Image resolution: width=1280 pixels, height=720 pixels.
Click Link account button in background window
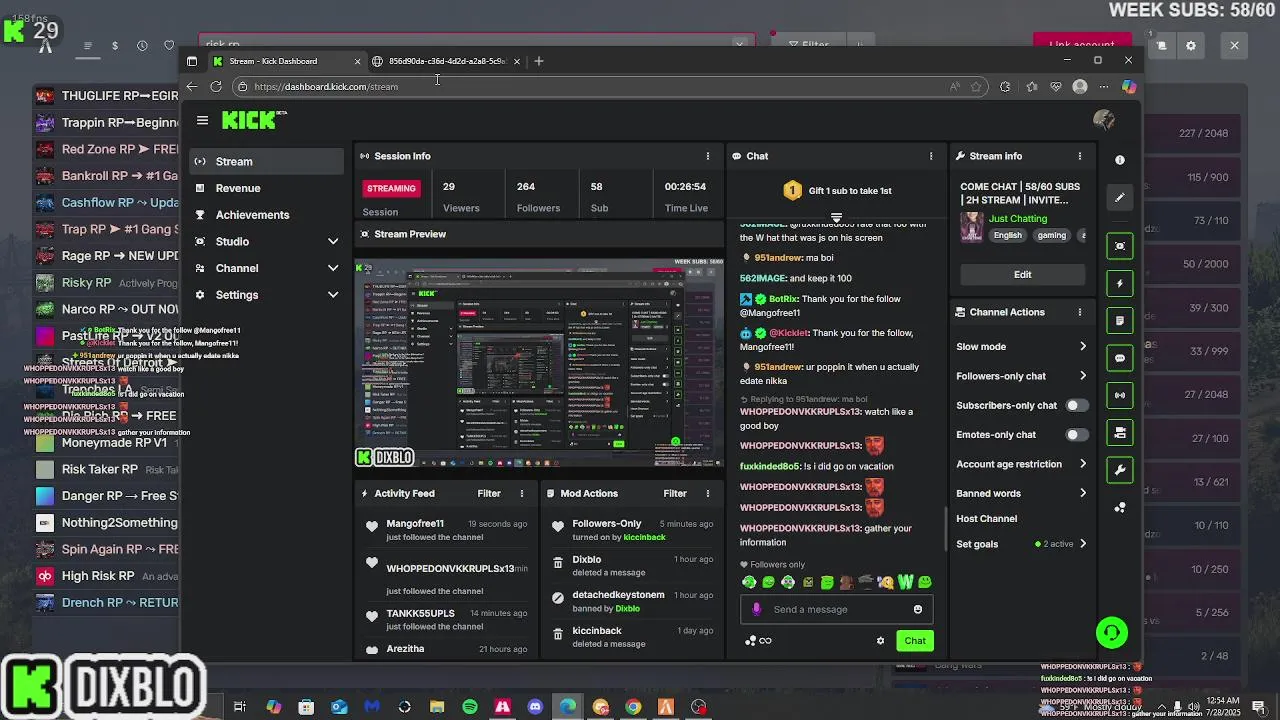click(x=1082, y=45)
